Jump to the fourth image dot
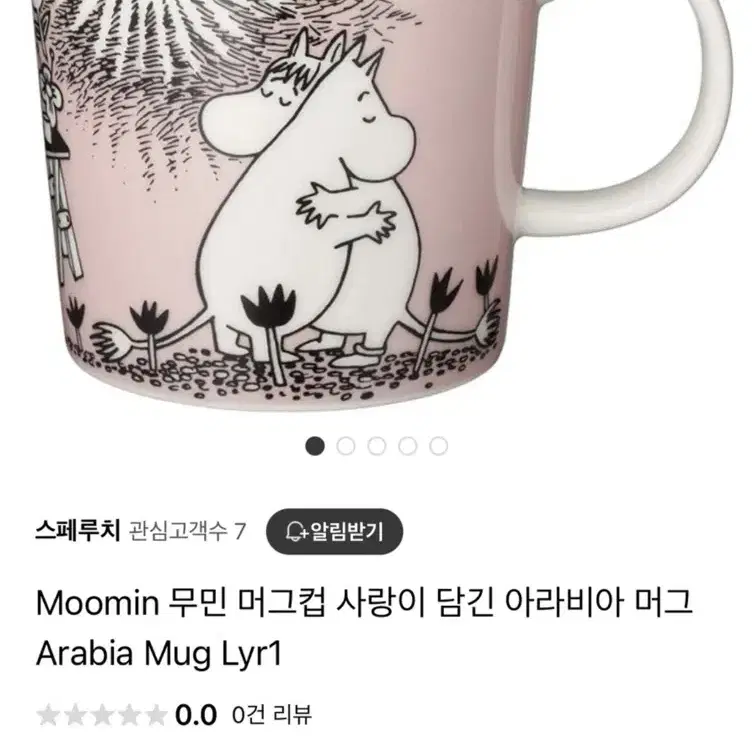 click(407, 446)
